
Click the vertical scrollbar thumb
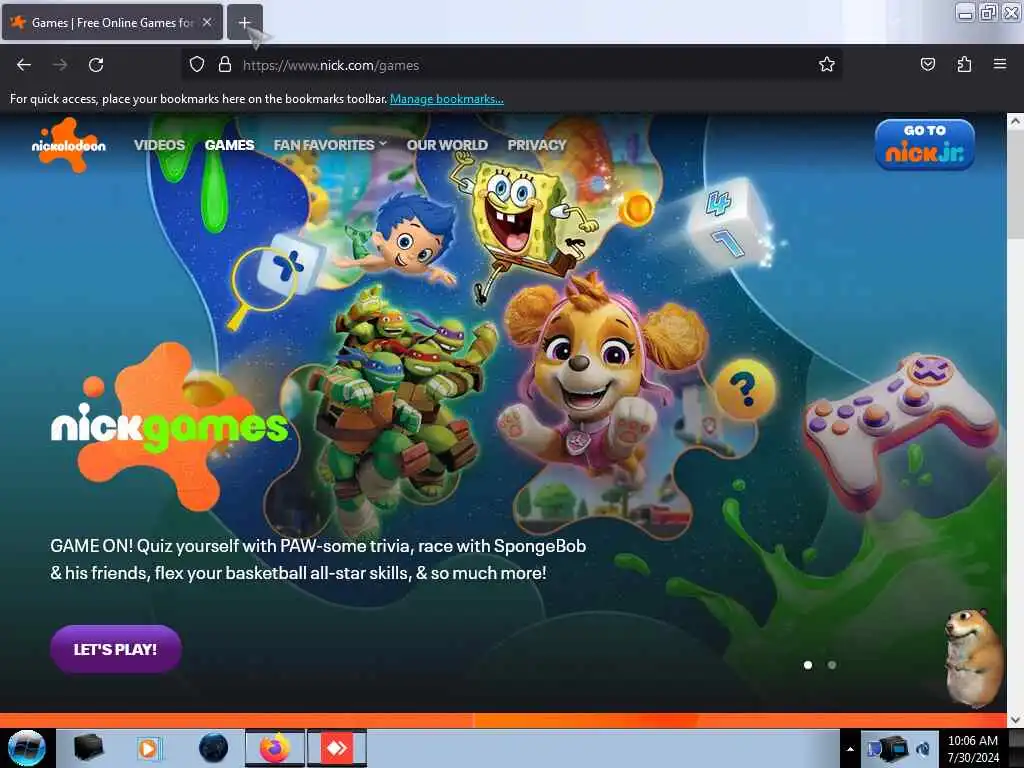coord(1015,184)
